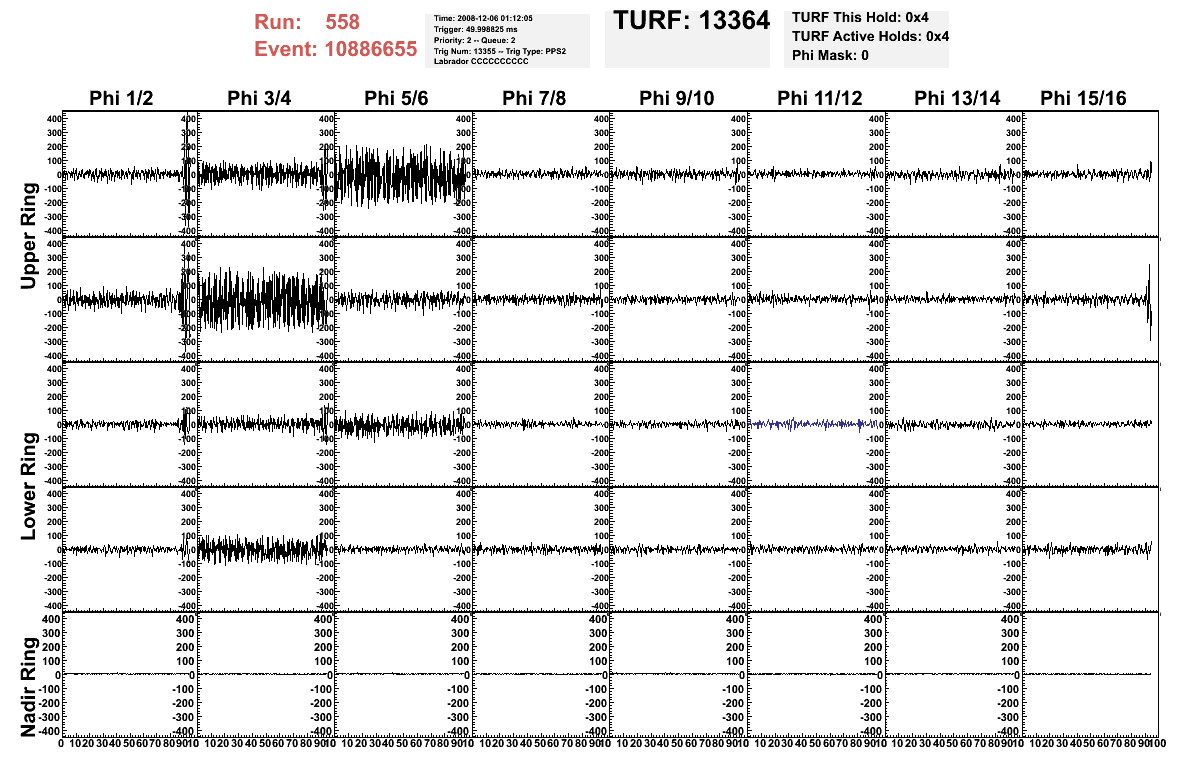Click the Phi 13/14 third row waveform plot
This screenshot has width=1196, height=772.
coord(953,424)
